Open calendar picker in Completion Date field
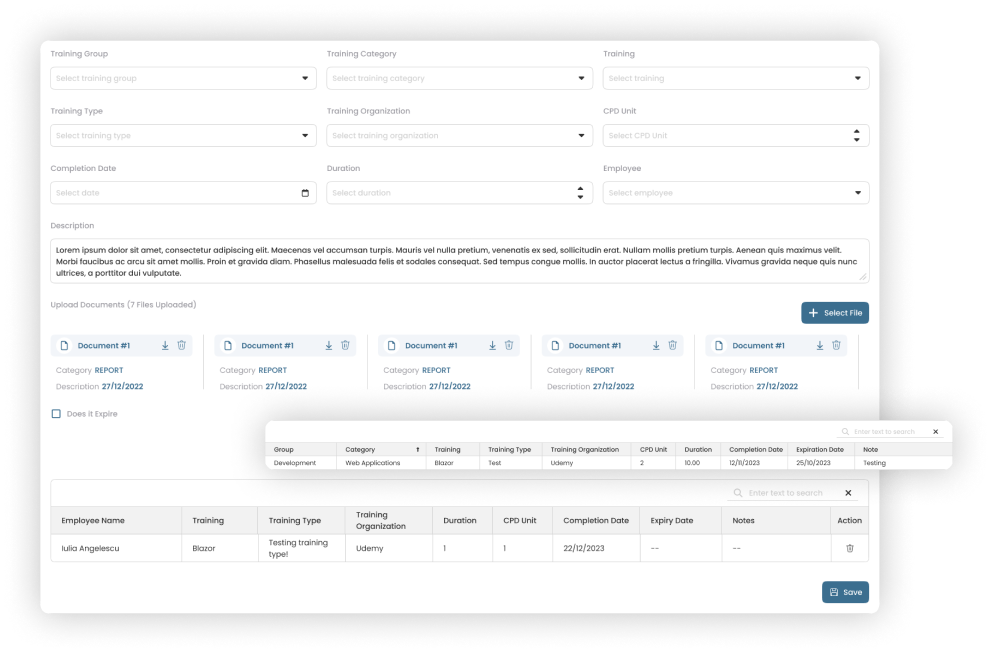 [305, 193]
